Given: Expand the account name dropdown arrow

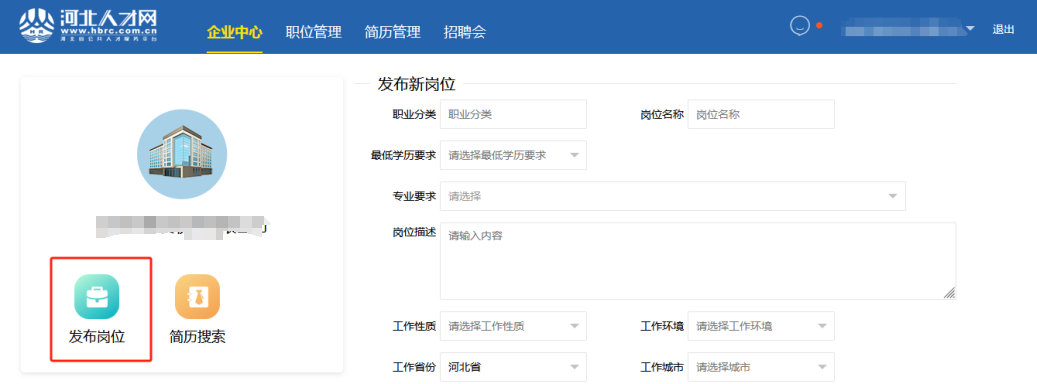Looking at the screenshot, I should pyautogui.click(x=970, y=29).
